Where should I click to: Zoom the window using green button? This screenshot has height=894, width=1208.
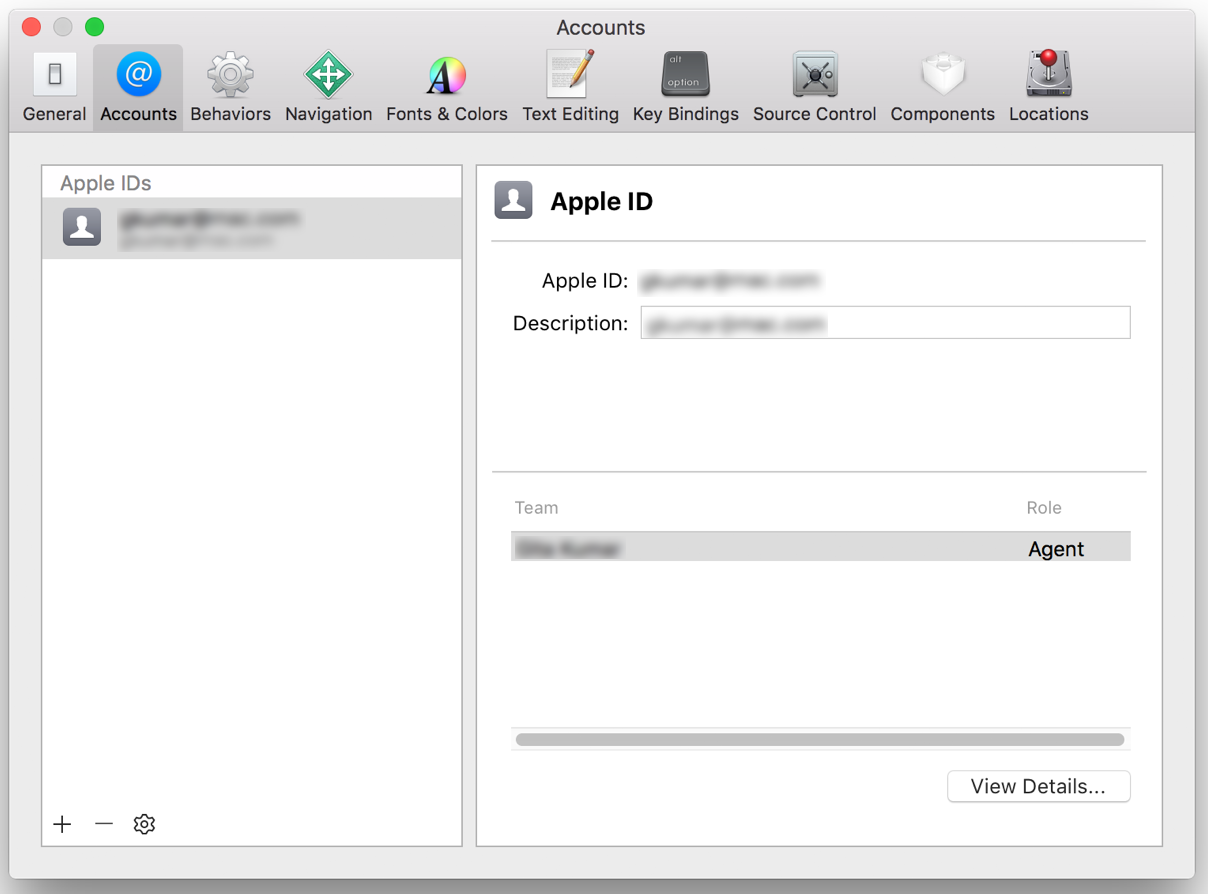[x=95, y=26]
